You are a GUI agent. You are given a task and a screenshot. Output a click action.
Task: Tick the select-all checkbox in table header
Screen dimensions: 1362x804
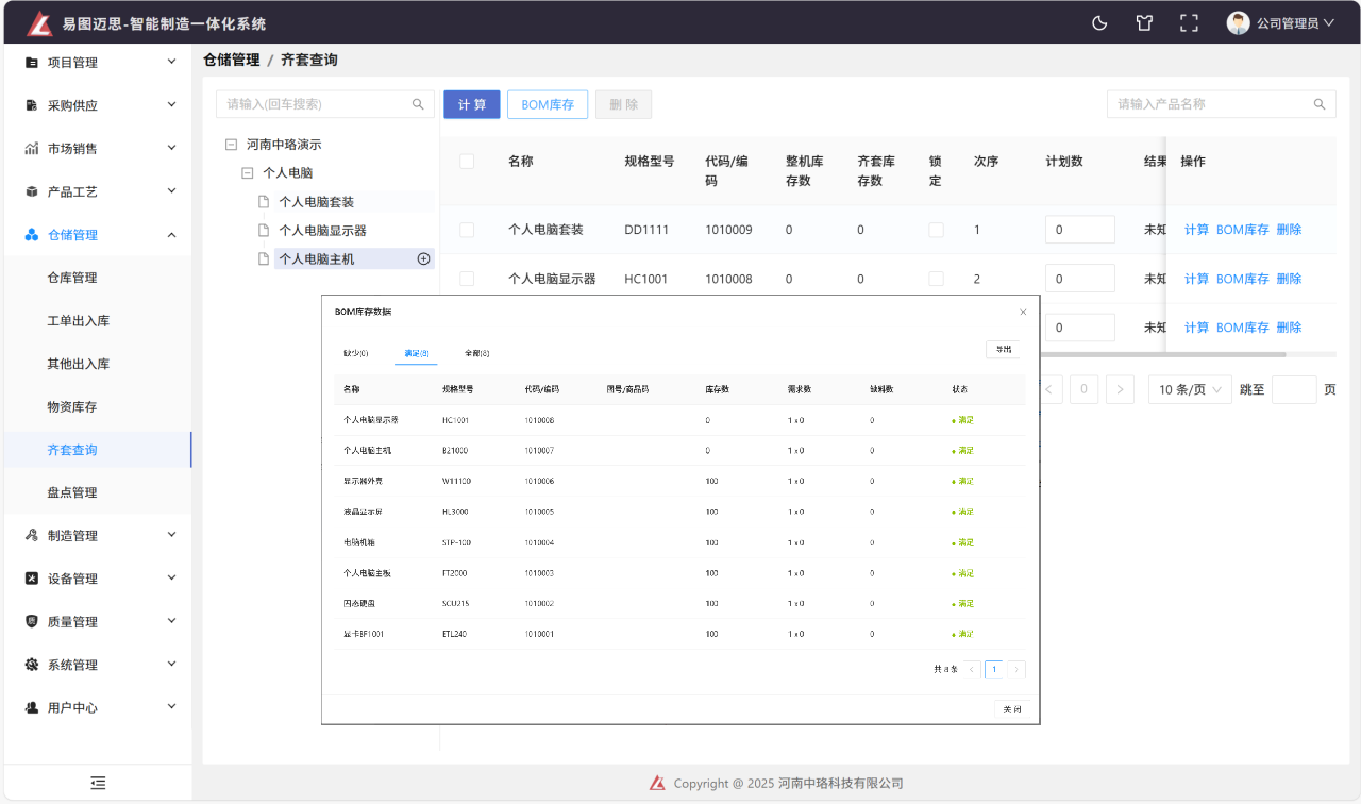pos(466,161)
